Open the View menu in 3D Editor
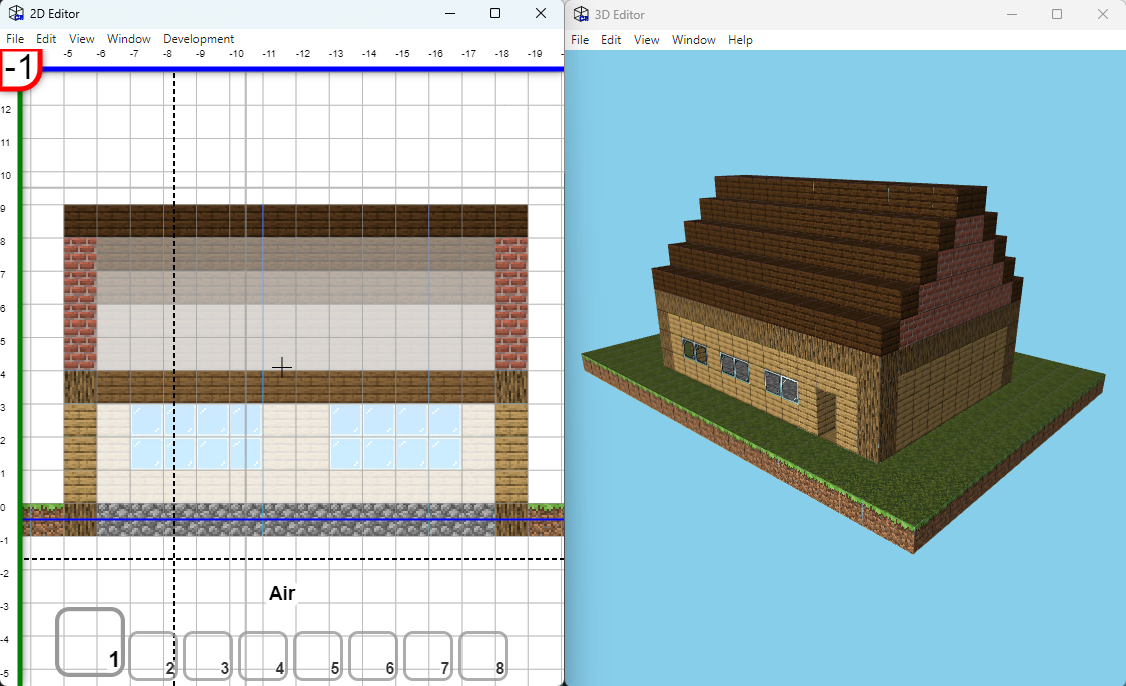1126x686 pixels. point(646,40)
